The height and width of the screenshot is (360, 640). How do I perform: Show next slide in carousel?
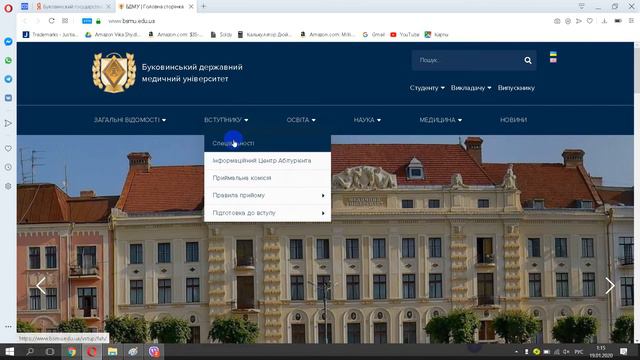pyautogui.click(x=610, y=285)
